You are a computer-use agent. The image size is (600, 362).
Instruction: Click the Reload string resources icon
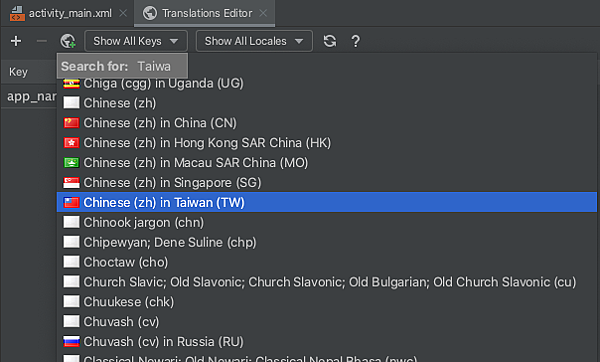[x=330, y=41]
